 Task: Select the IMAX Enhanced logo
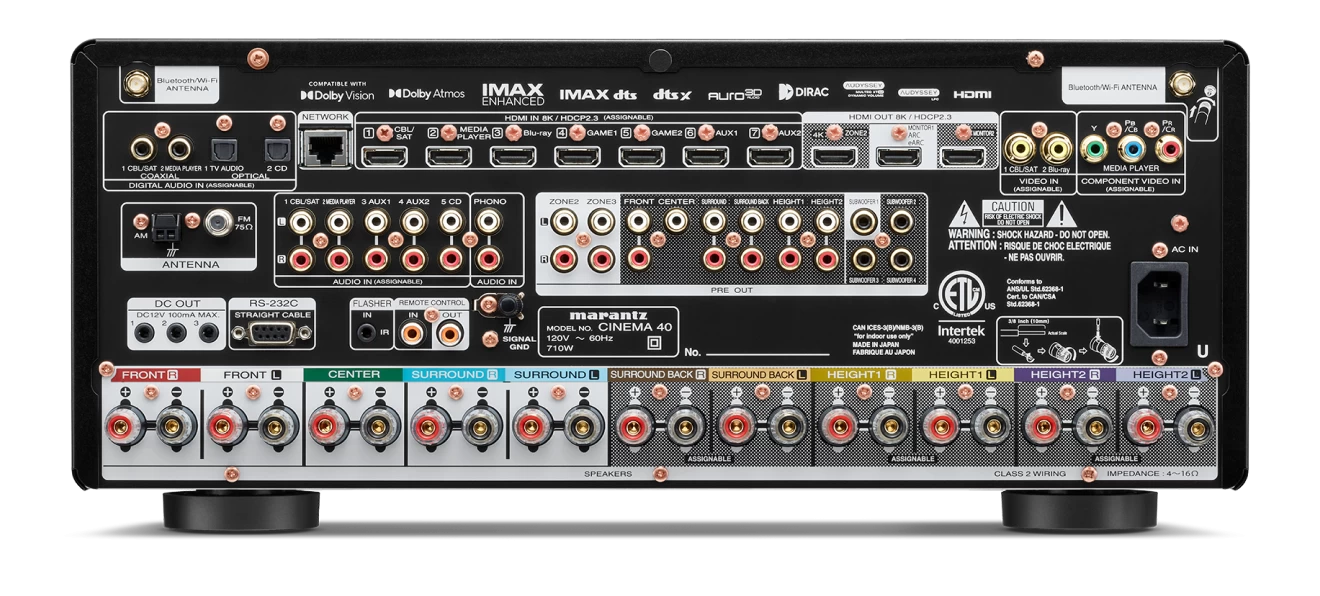[x=513, y=94]
